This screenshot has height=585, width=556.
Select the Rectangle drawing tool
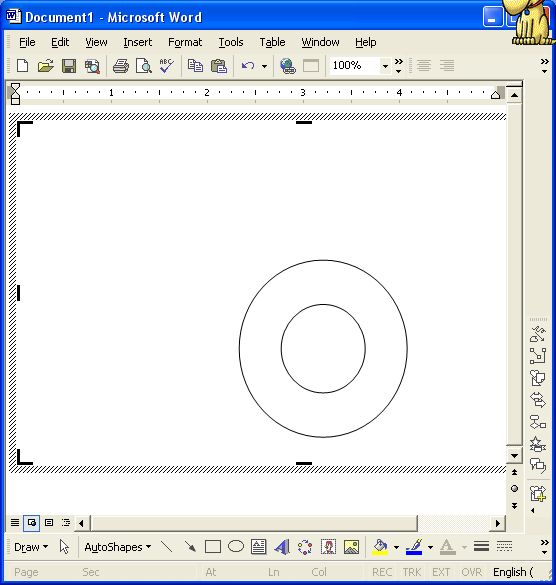click(x=213, y=547)
